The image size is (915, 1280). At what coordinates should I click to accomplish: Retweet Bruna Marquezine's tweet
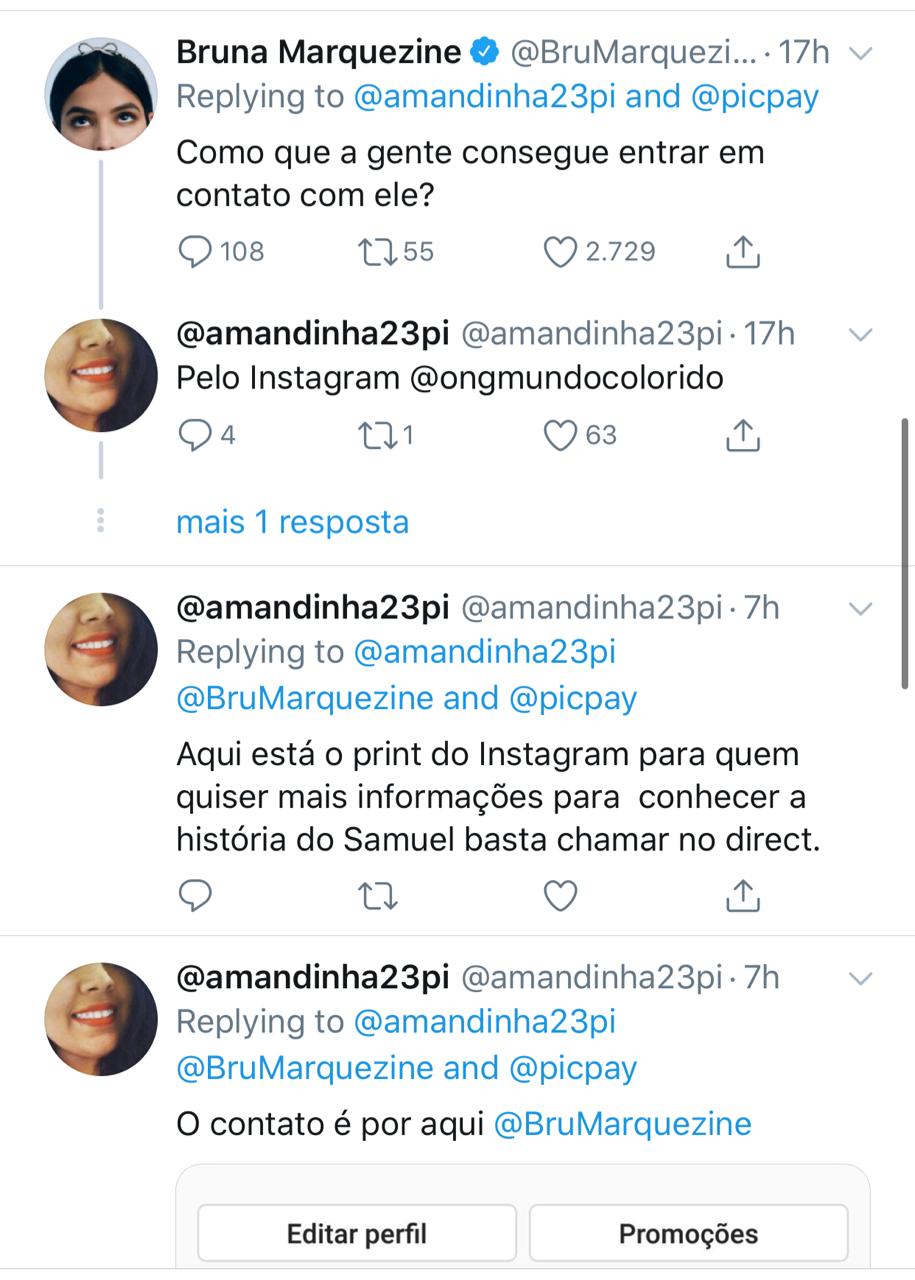[x=379, y=251]
